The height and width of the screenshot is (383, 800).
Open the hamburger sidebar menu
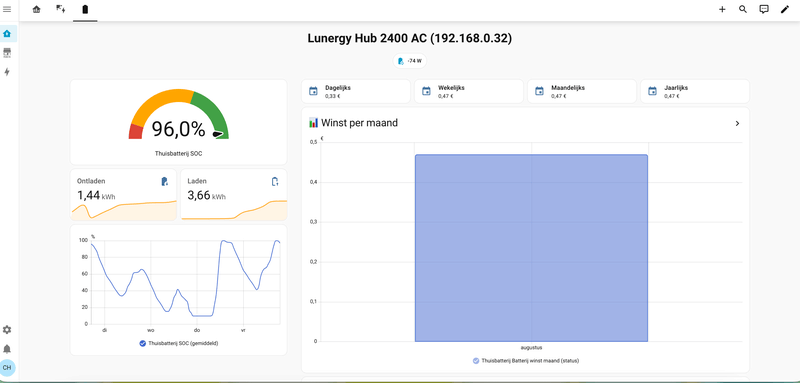pyautogui.click(x=7, y=9)
